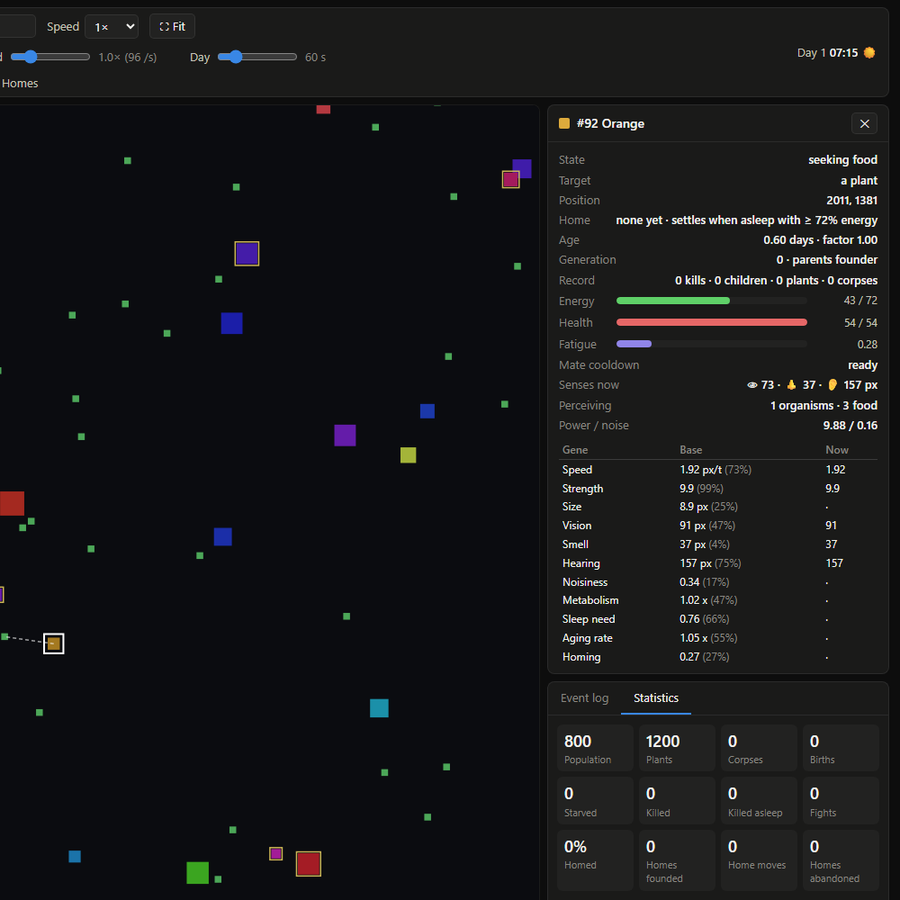Click the "#92 Orange" panel title
This screenshot has width=900, height=900.
[x=610, y=123]
